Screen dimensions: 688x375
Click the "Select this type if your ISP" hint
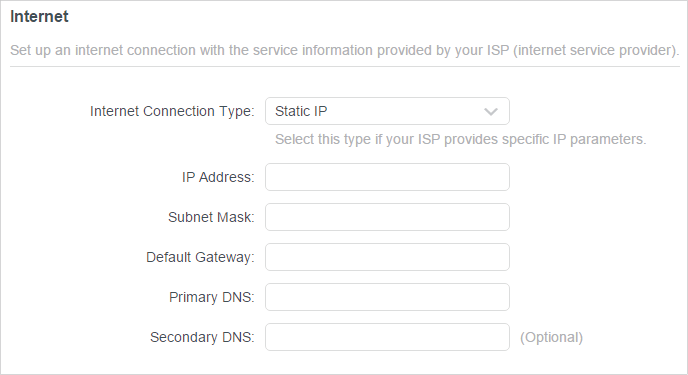pyautogui.click(x=356, y=139)
